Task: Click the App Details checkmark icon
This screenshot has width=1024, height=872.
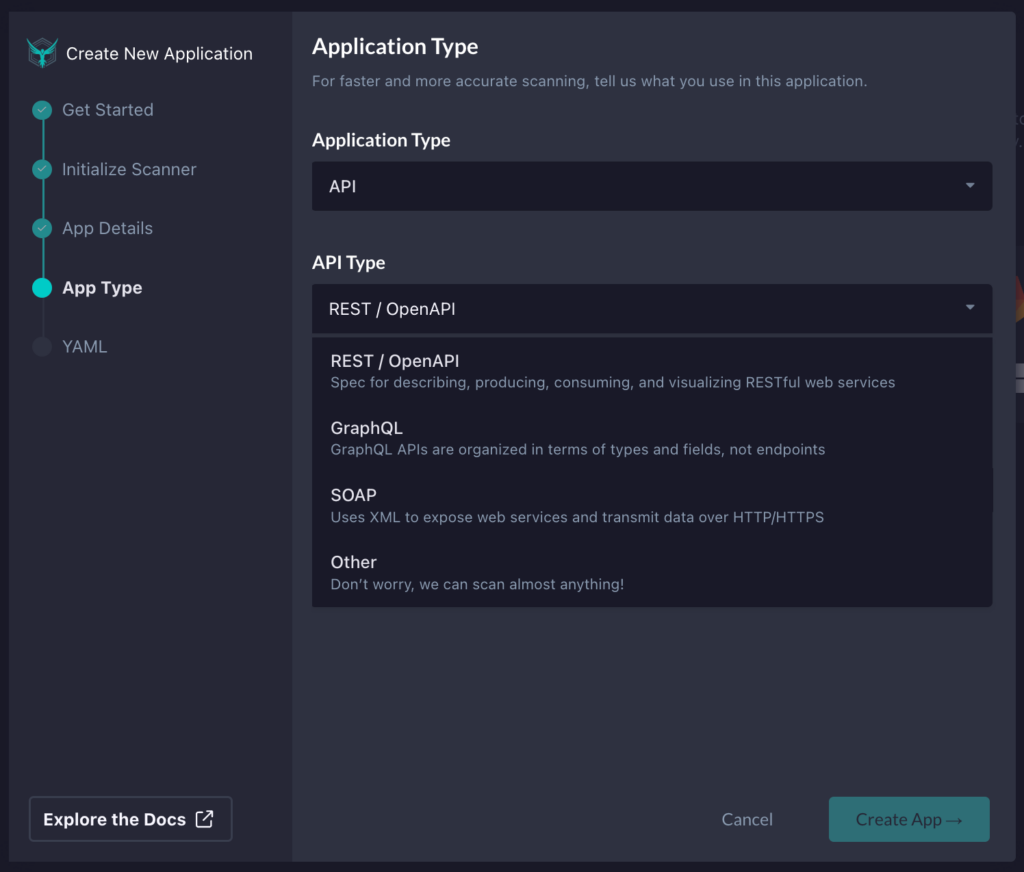Action: 41,228
